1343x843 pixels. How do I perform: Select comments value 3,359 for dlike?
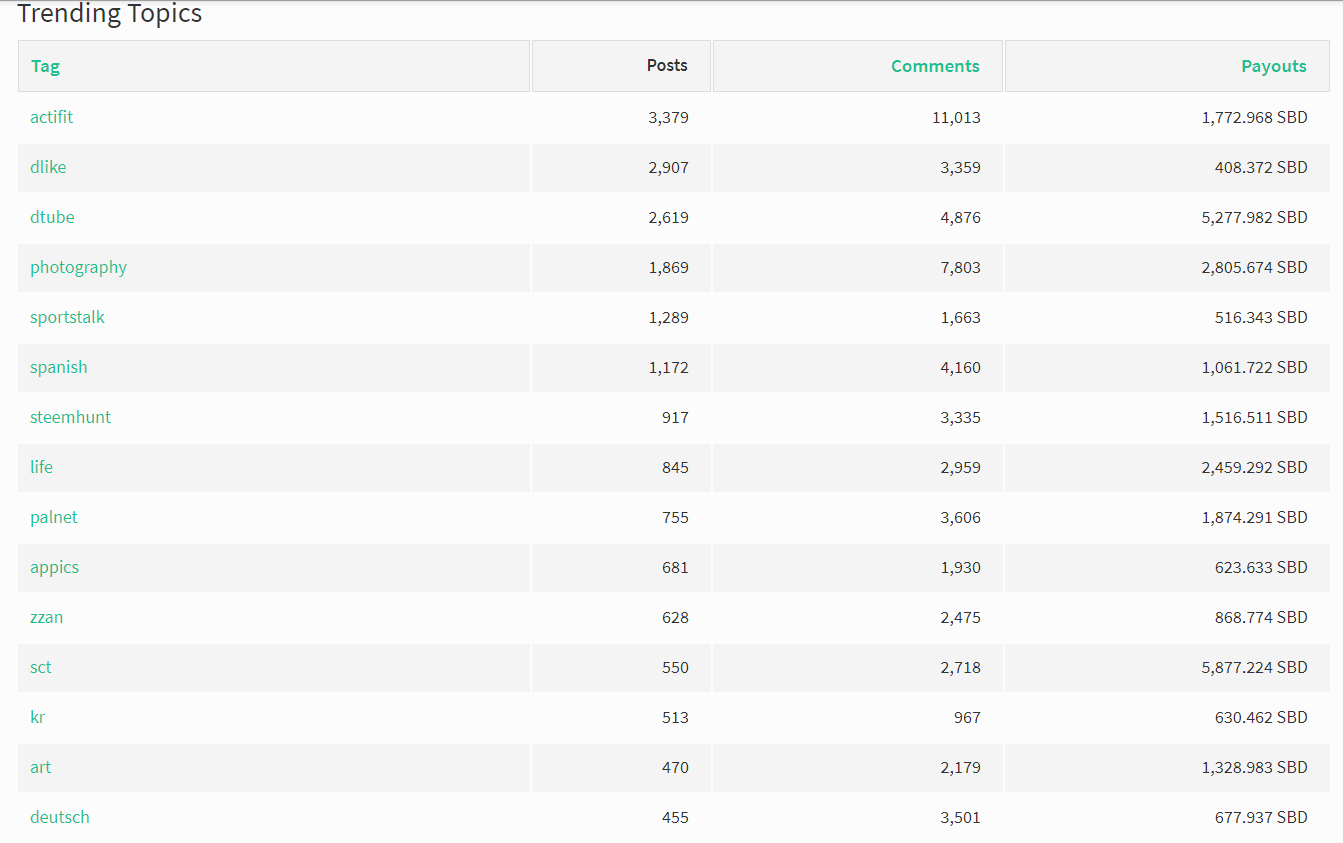click(x=960, y=167)
